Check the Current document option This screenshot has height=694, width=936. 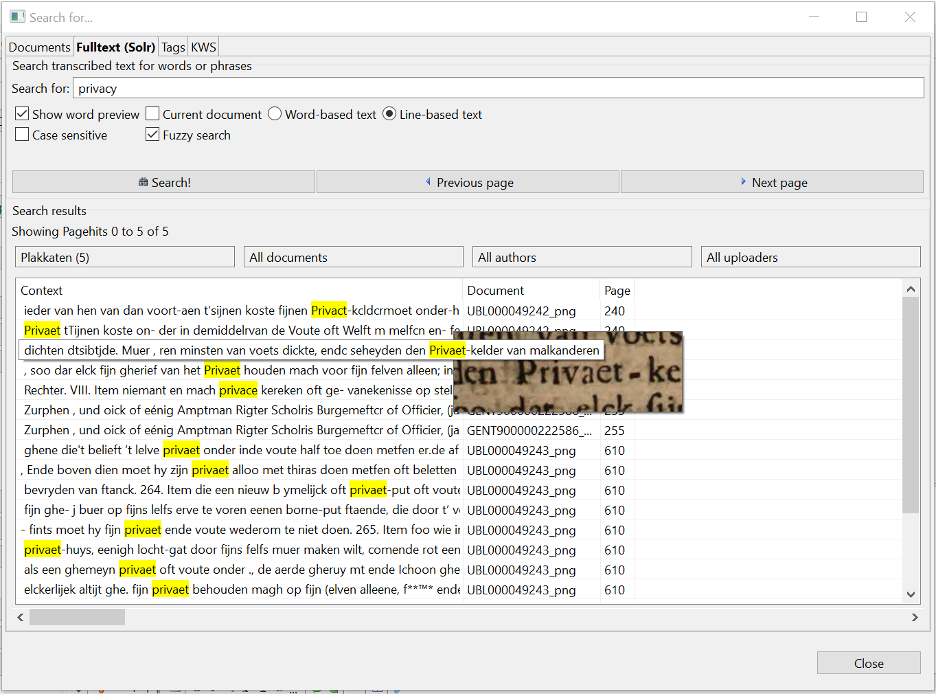click(x=152, y=114)
